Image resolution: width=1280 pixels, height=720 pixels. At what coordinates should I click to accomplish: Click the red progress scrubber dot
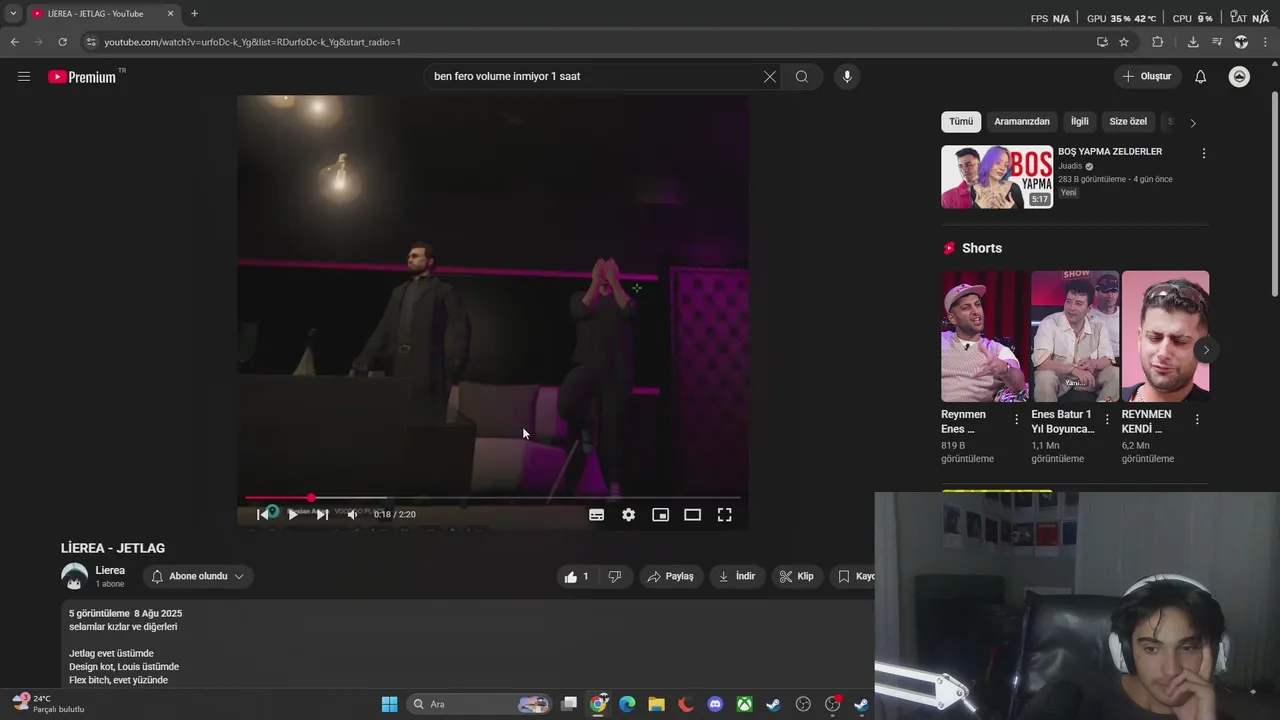311,497
